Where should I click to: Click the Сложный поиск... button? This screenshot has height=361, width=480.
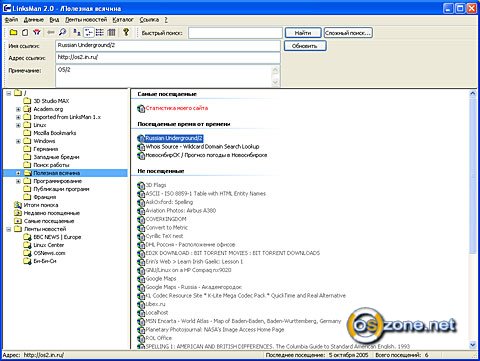tap(348, 33)
